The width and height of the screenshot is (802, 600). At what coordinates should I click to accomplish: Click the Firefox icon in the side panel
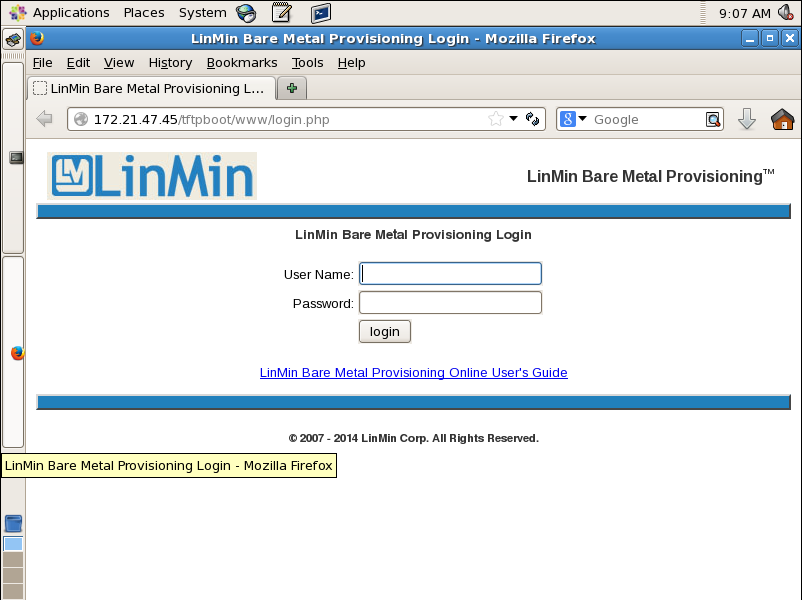17,352
